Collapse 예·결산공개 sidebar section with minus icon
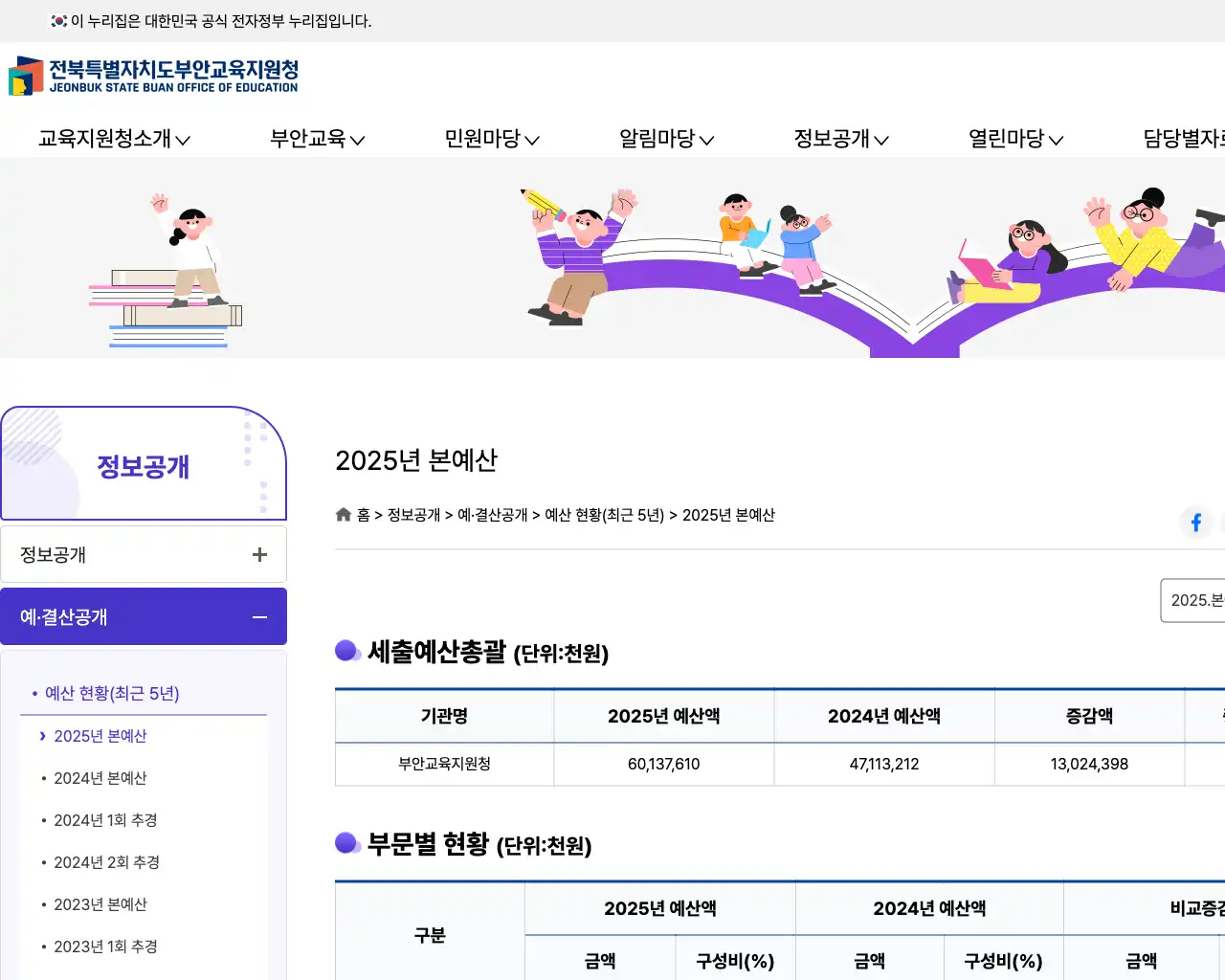 coord(259,617)
